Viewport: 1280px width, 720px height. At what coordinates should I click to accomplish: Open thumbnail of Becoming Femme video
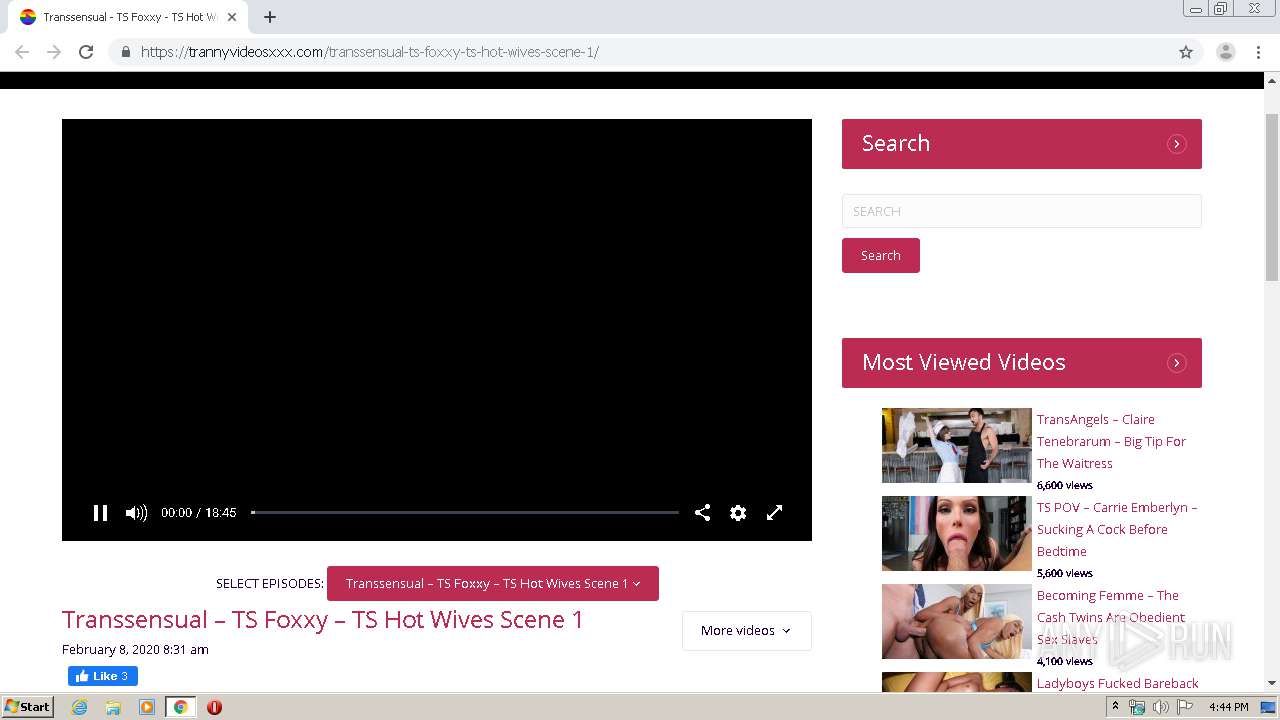tap(957, 621)
